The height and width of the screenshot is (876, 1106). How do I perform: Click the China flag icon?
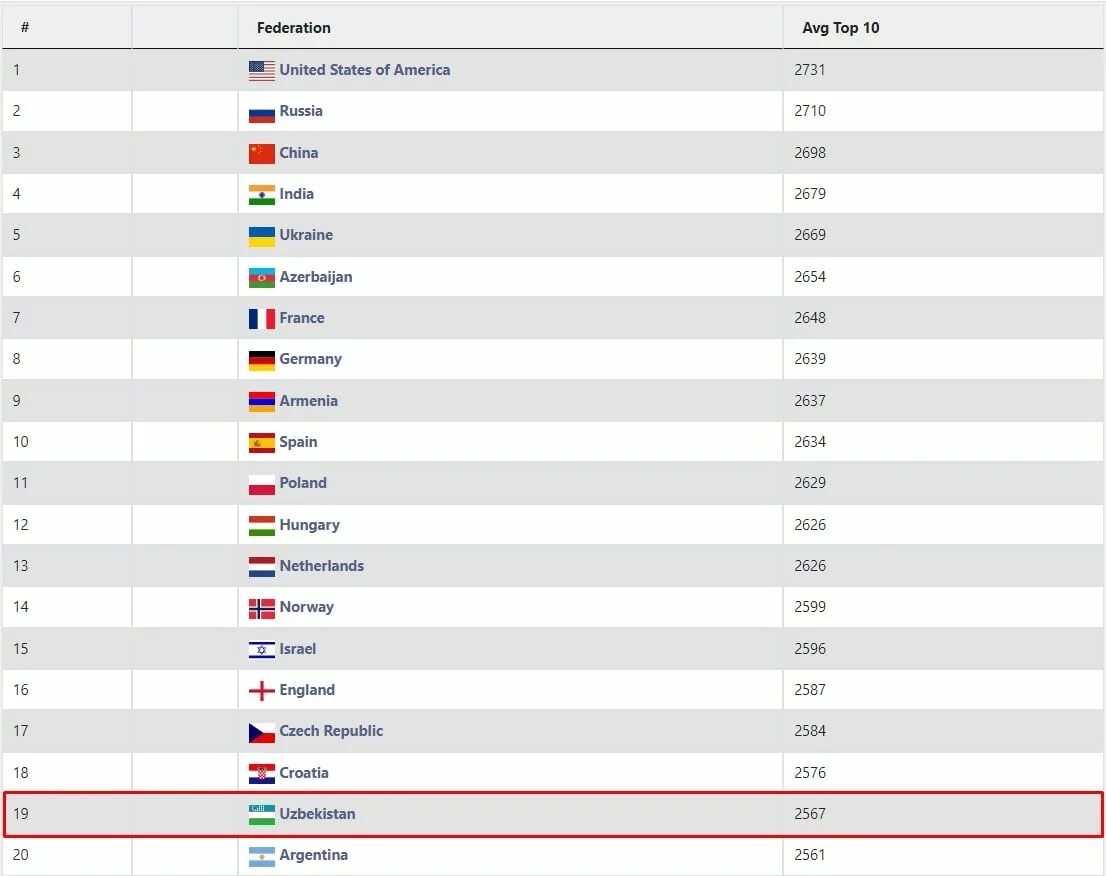[x=262, y=154]
